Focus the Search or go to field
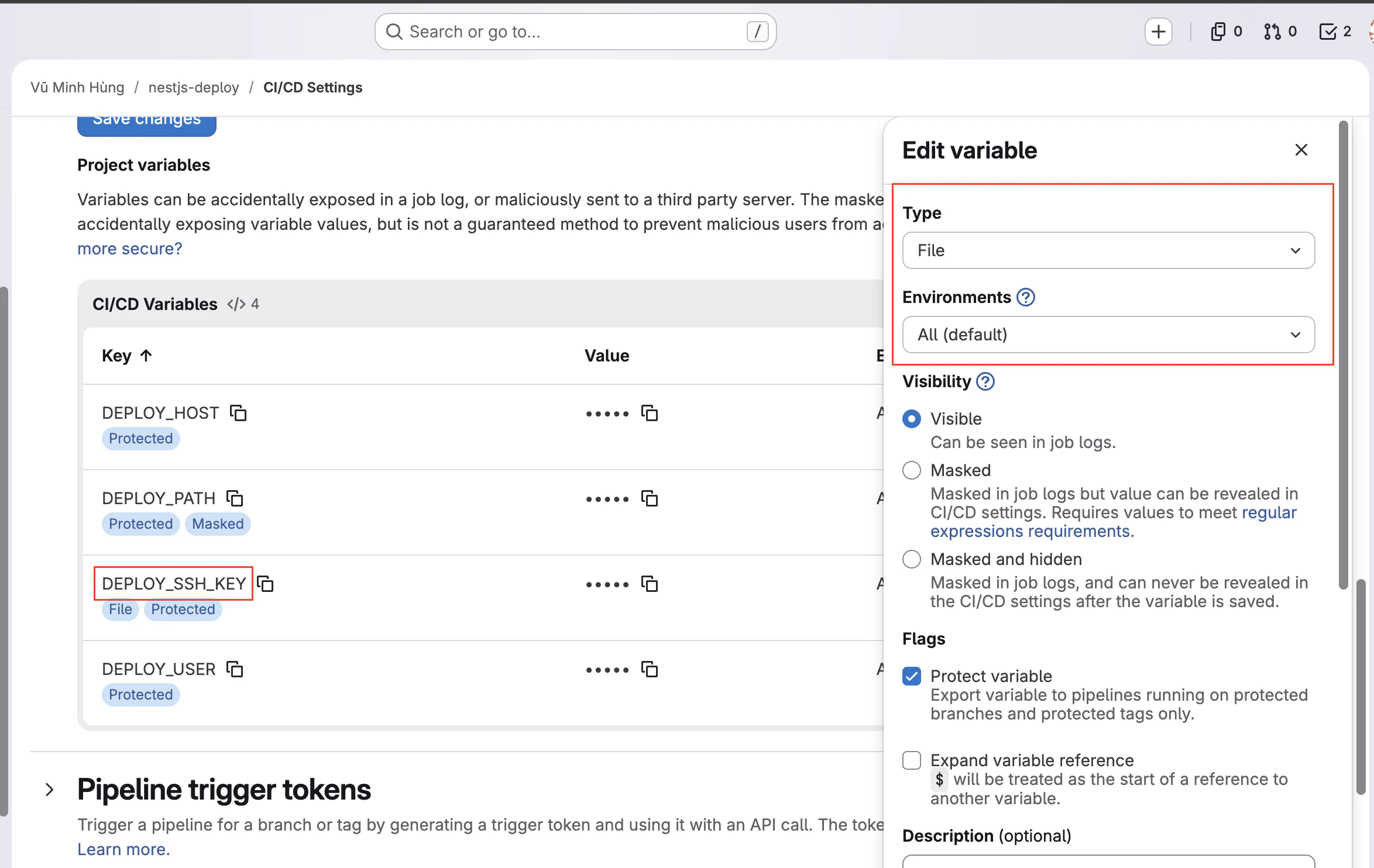 click(576, 32)
